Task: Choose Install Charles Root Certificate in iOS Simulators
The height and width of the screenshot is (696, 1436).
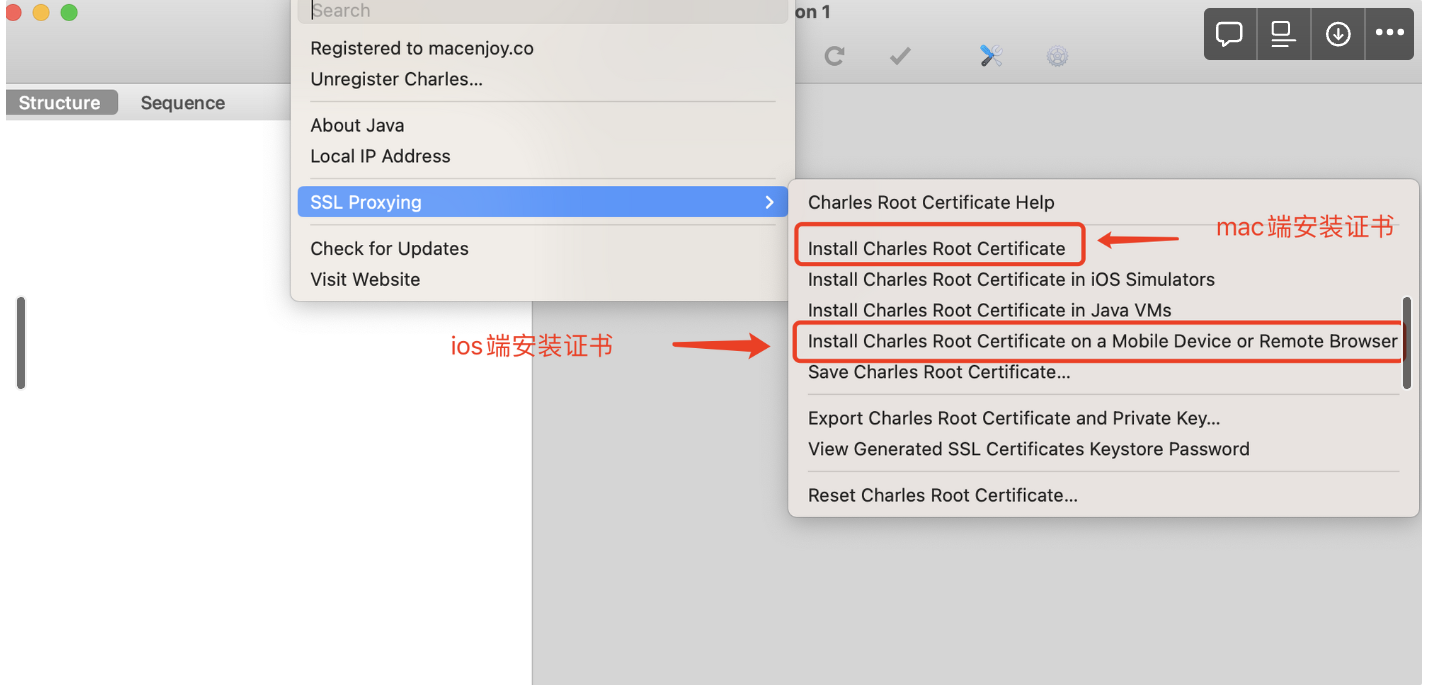Action: [1011, 279]
